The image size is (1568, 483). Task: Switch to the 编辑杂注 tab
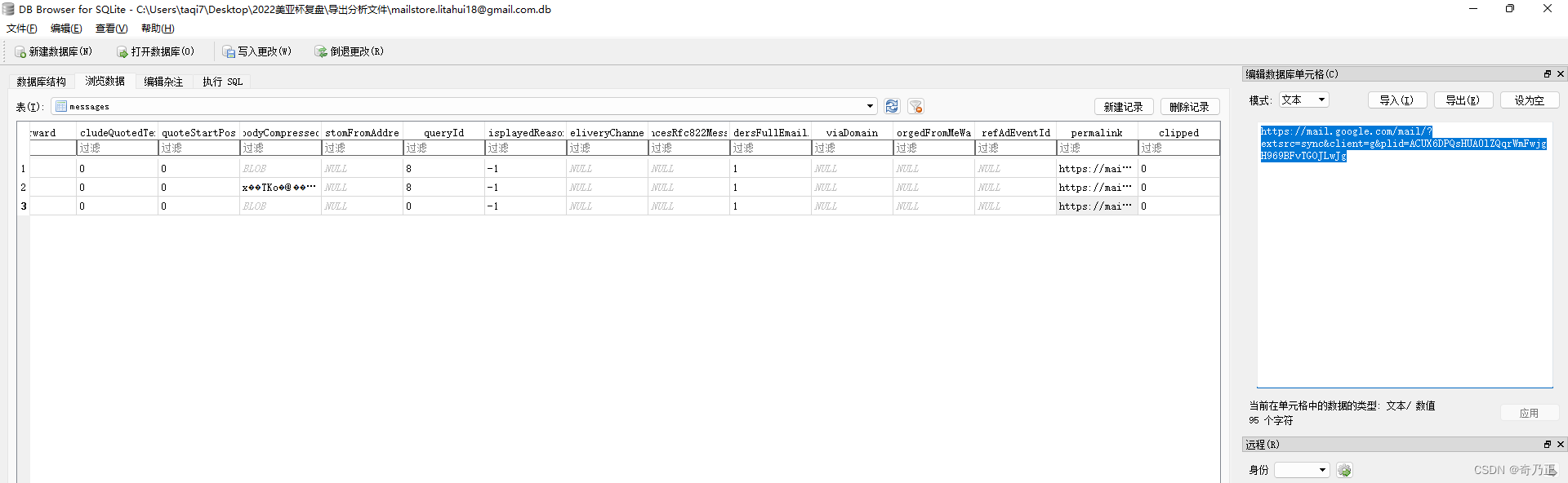point(163,82)
